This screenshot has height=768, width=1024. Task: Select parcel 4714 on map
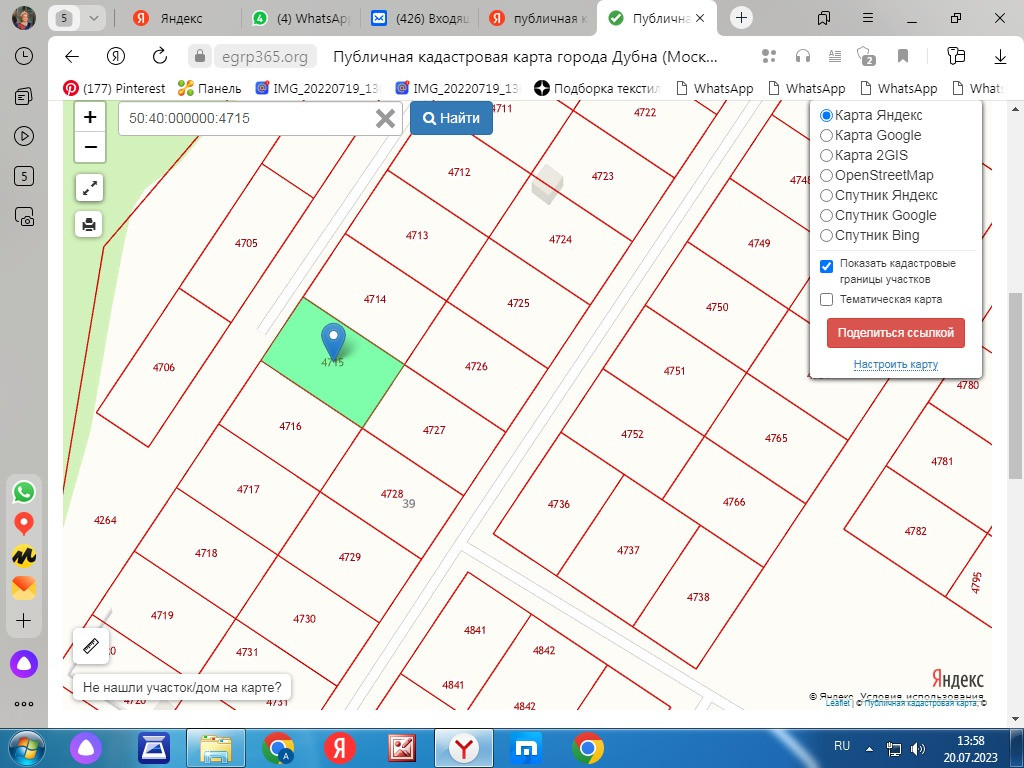point(375,299)
